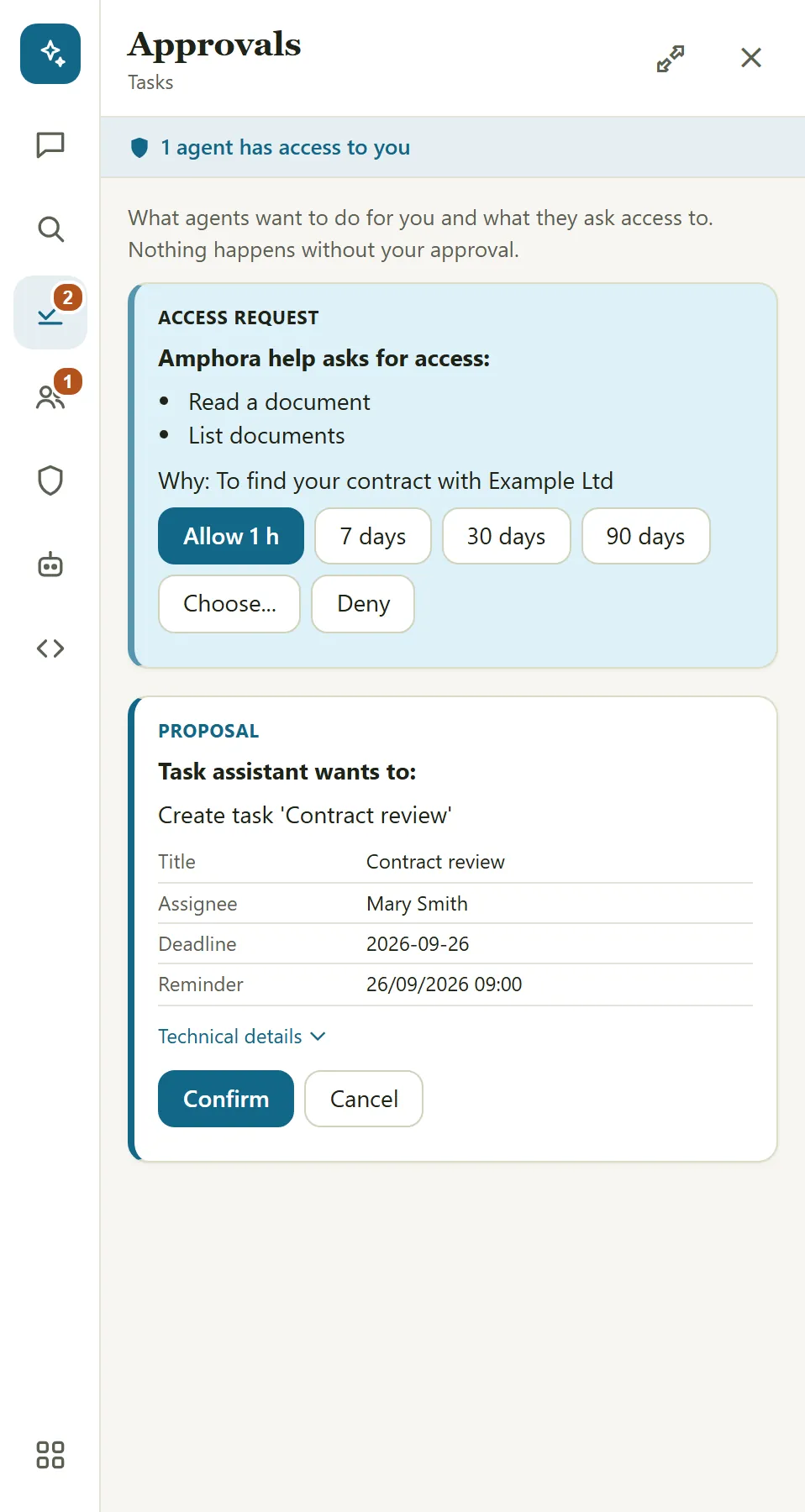805x1512 pixels.
Task: Open the shield icon in sidebar
Action: tap(50, 480)
